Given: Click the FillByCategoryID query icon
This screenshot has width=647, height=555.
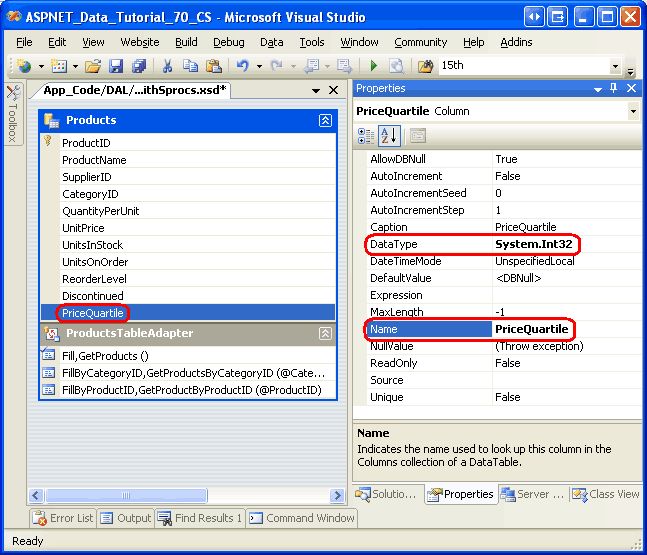Looking at the screenshot, I should click(x=48, y=373).
